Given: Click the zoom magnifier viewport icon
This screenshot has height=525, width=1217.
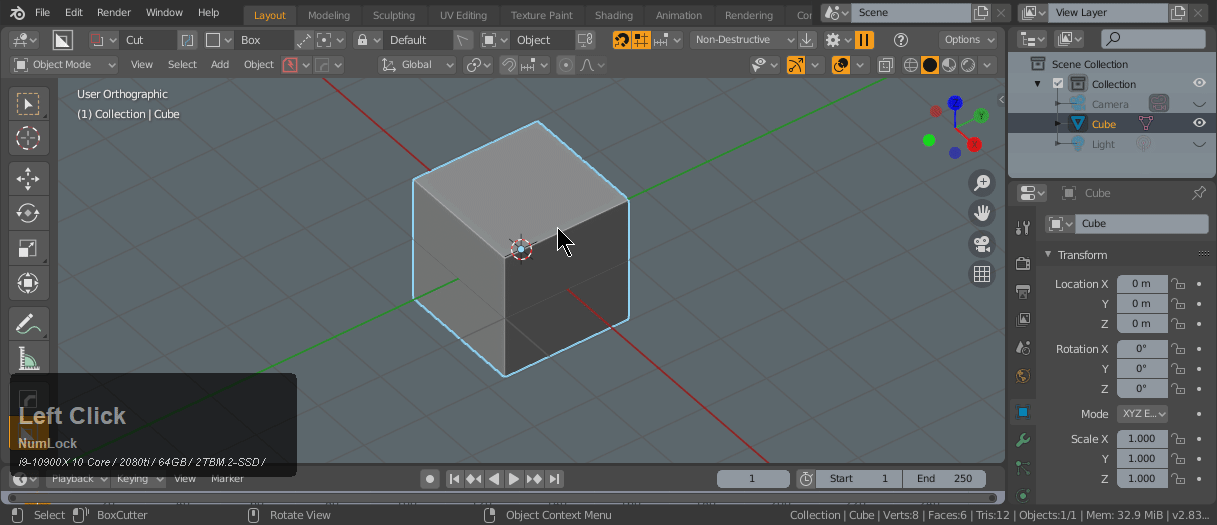Looking at the screenshot, I should [x=982, y=182].
